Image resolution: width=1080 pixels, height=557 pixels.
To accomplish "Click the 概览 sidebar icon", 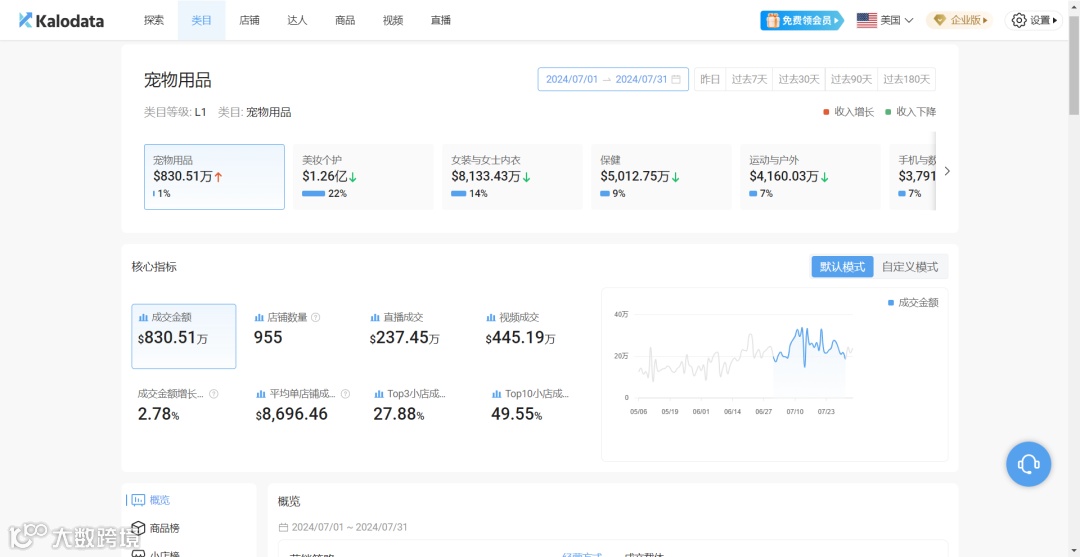I will coord(138,500).
